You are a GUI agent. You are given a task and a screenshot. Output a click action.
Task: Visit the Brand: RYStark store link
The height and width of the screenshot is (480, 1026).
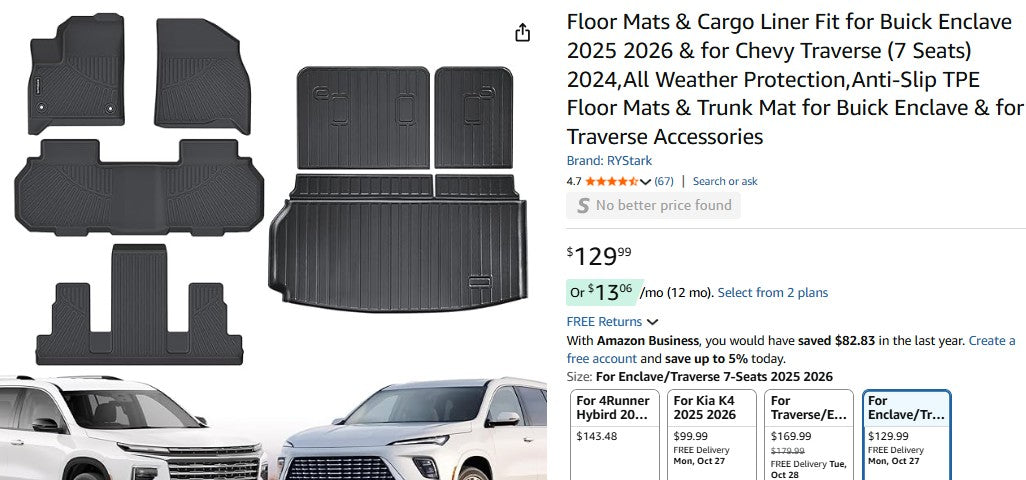point(609,161)
